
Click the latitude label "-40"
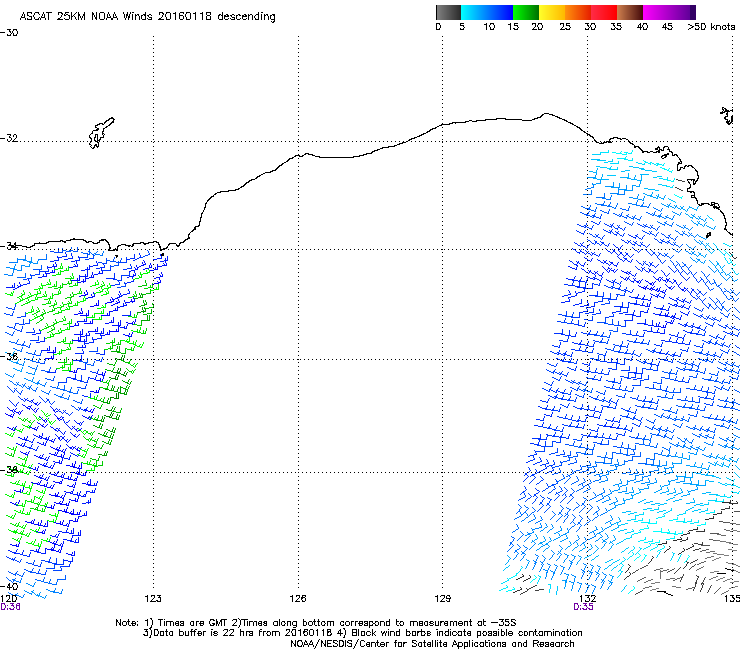click(9, 586)
